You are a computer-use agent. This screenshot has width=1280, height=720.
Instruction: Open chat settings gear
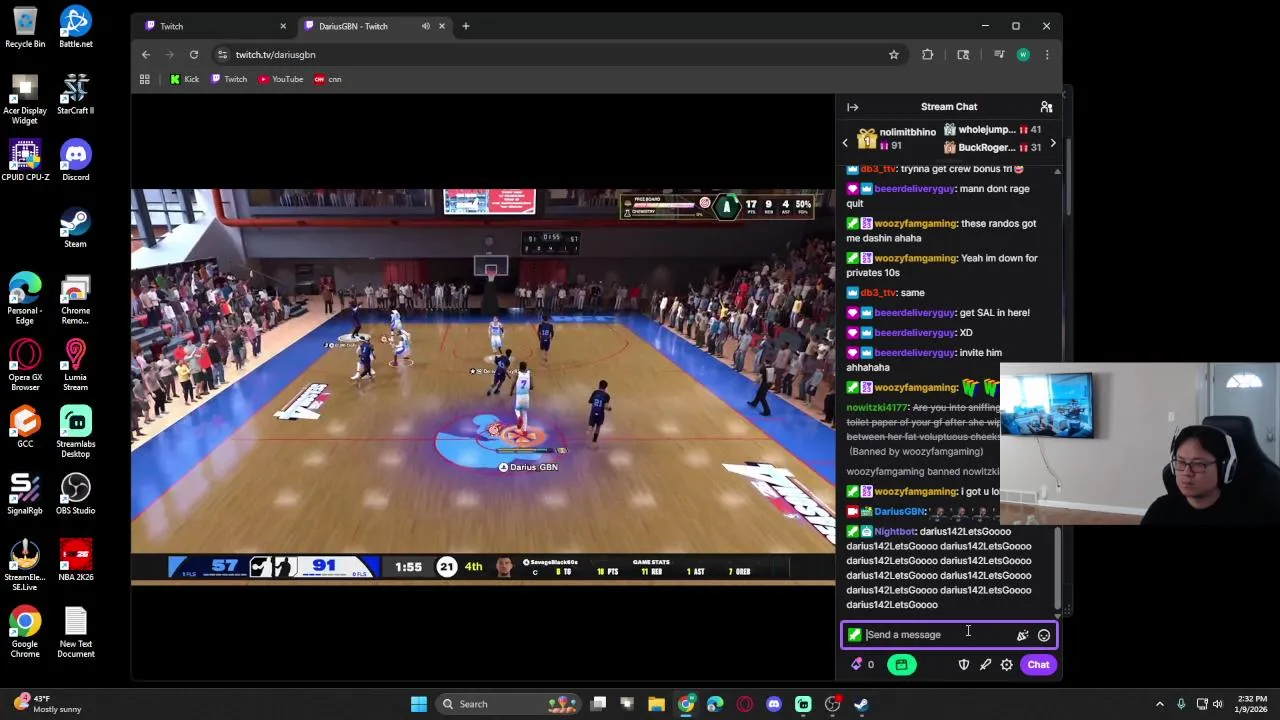[x=1006, y=665]
